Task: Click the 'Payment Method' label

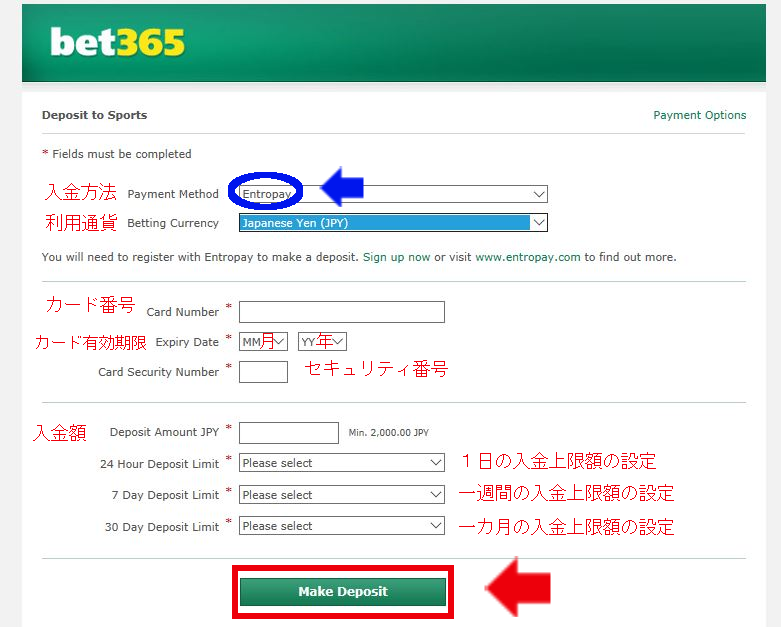Action: [173, 194]
